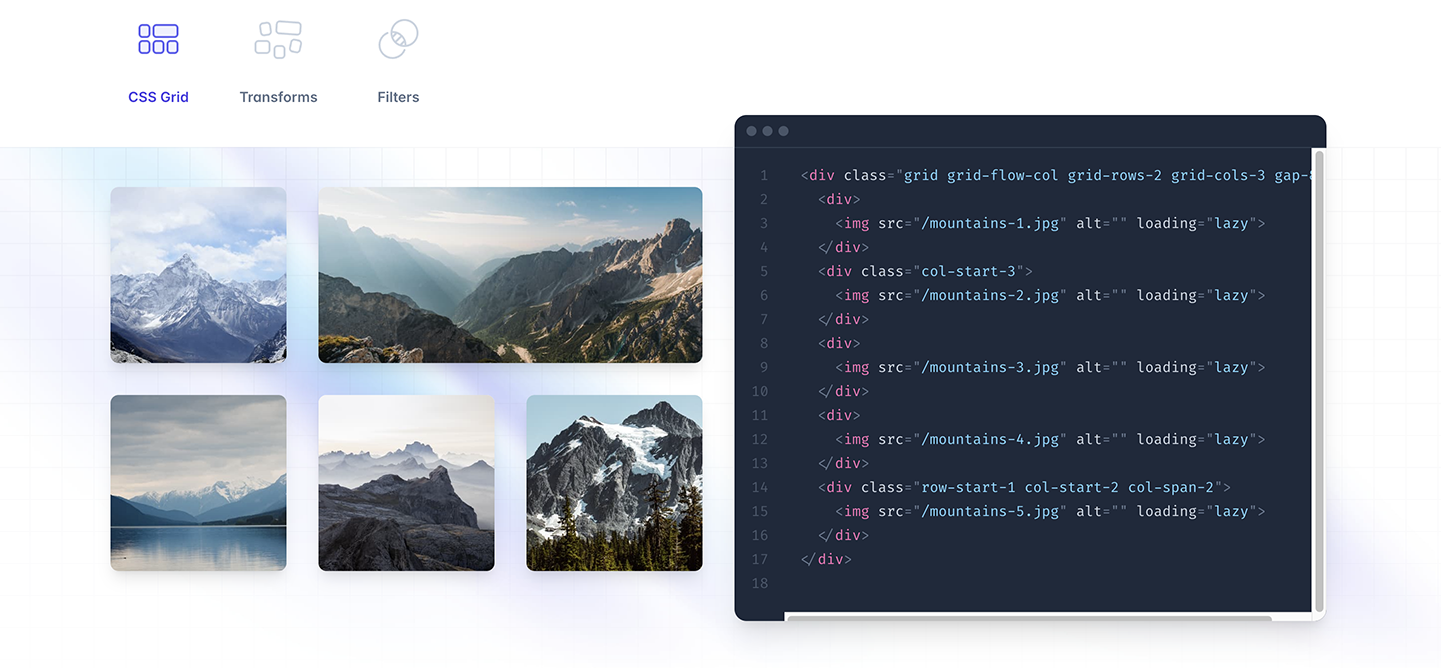Open the Filters tab label
Screen dimensions: 1441x668
pyautogui.click(x=398, y=97)
